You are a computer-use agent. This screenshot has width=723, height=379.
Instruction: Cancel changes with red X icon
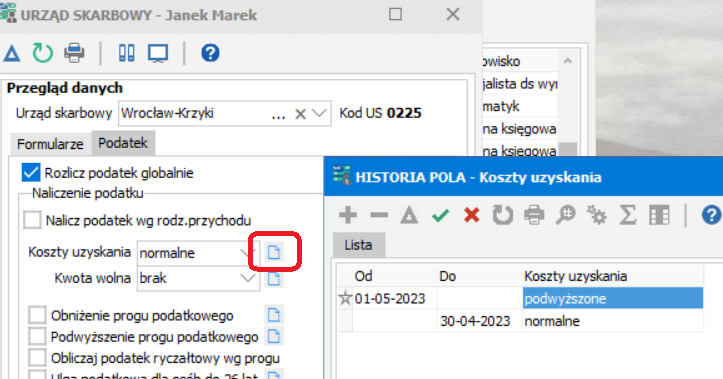pos(472,215)
